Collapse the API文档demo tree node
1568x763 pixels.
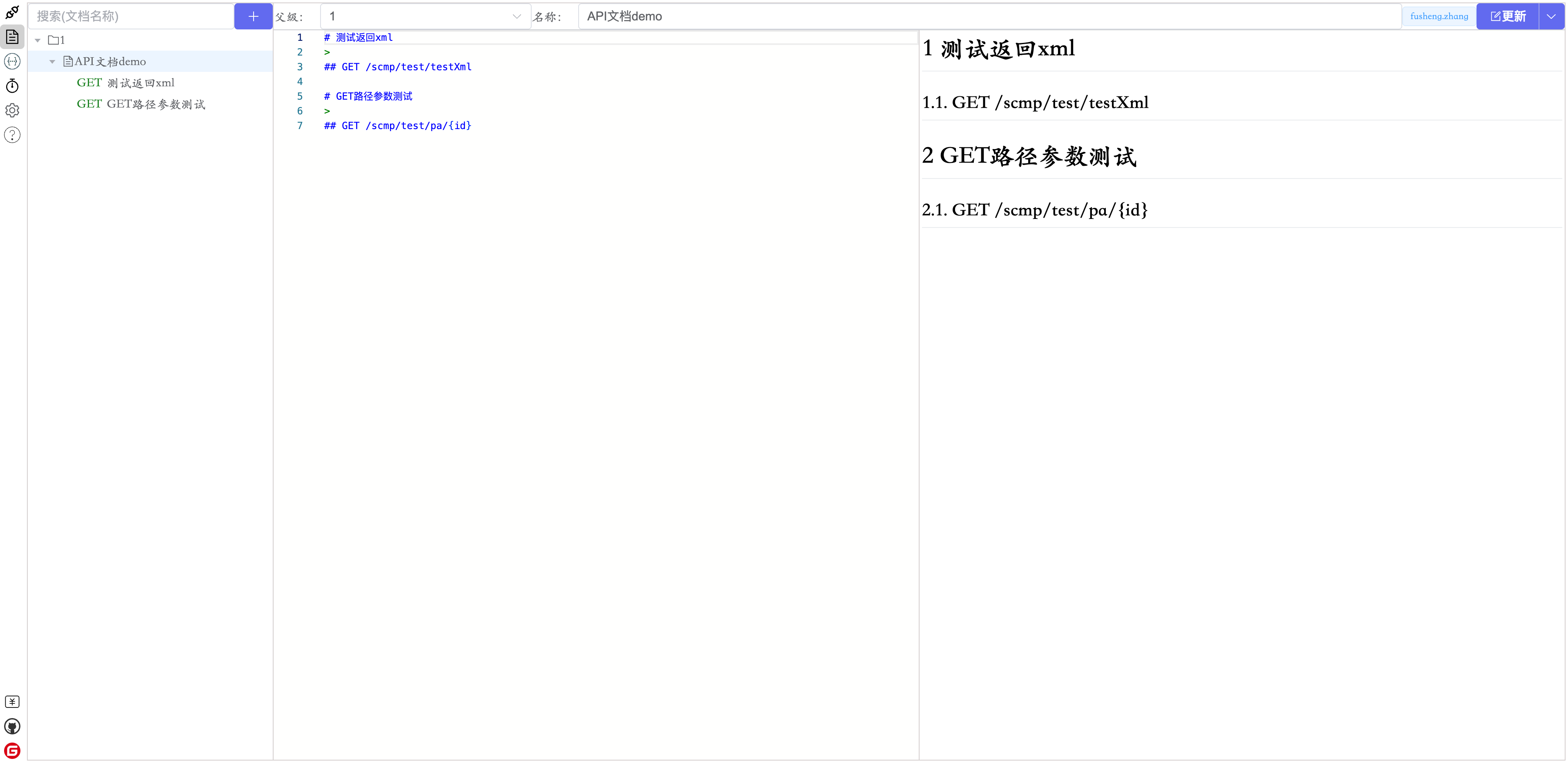click(52, 62)
